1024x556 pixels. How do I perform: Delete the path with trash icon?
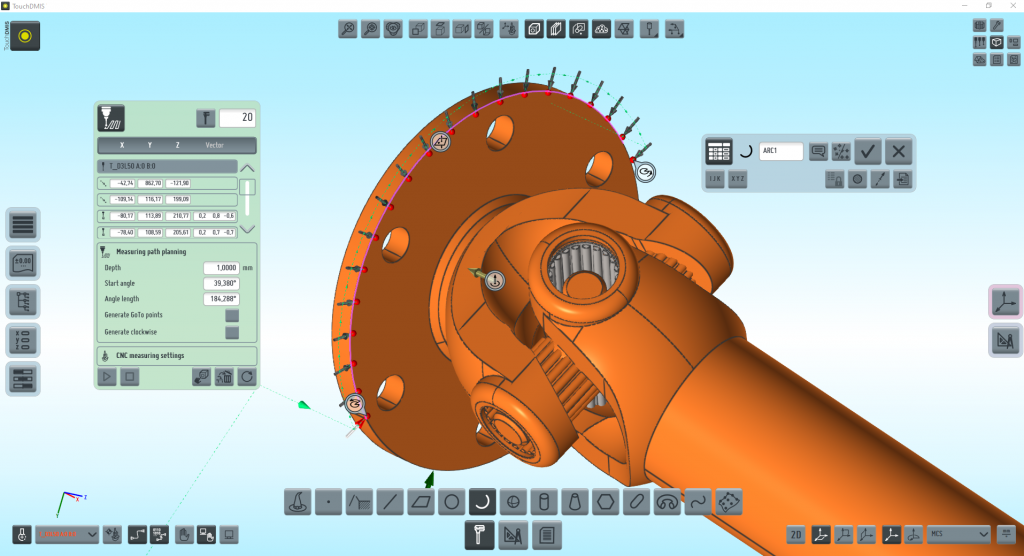pos(224,377)
